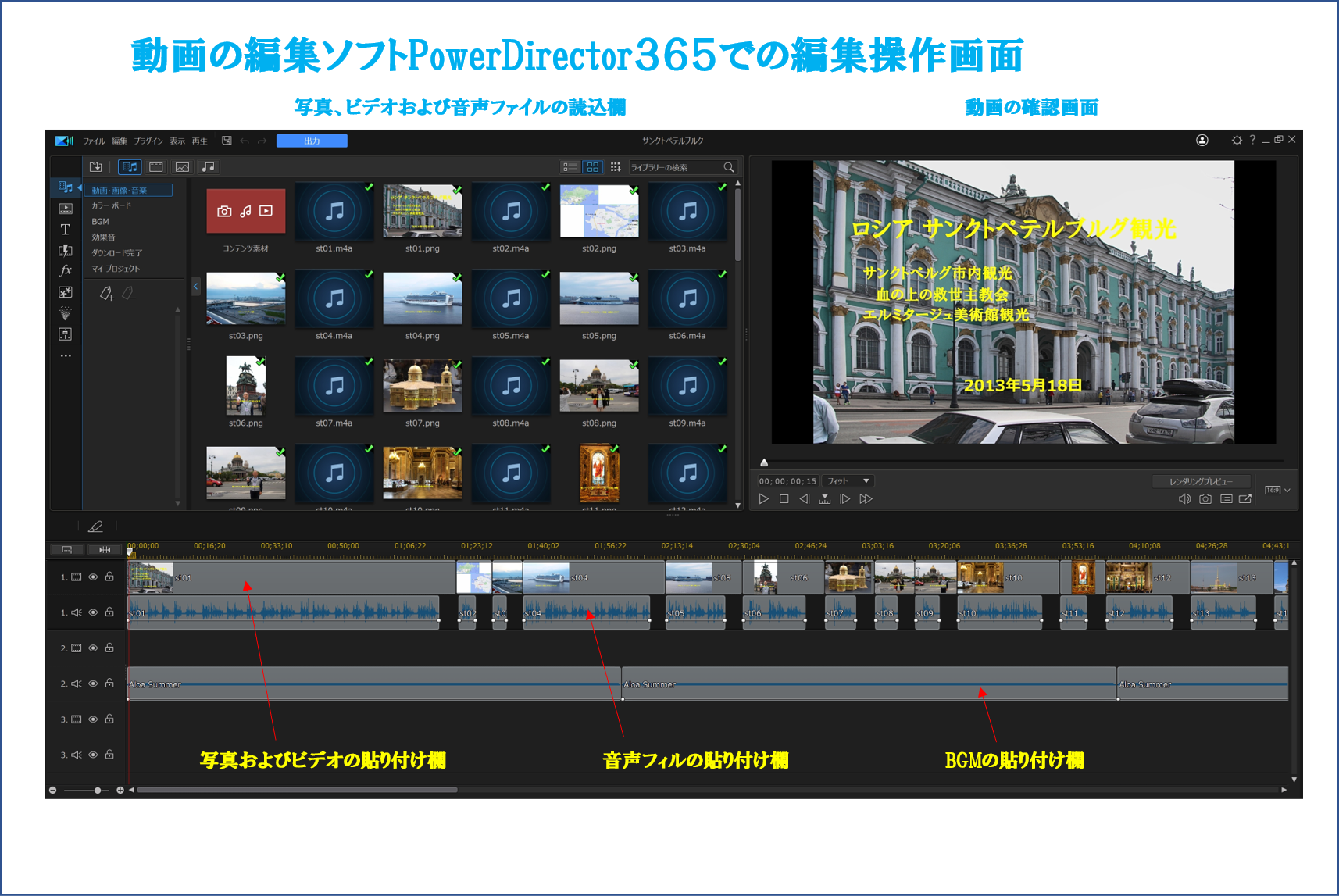Open the Title Room (T icon)
This screenshot has width=1339, height=896.
(x=66, y=229)
